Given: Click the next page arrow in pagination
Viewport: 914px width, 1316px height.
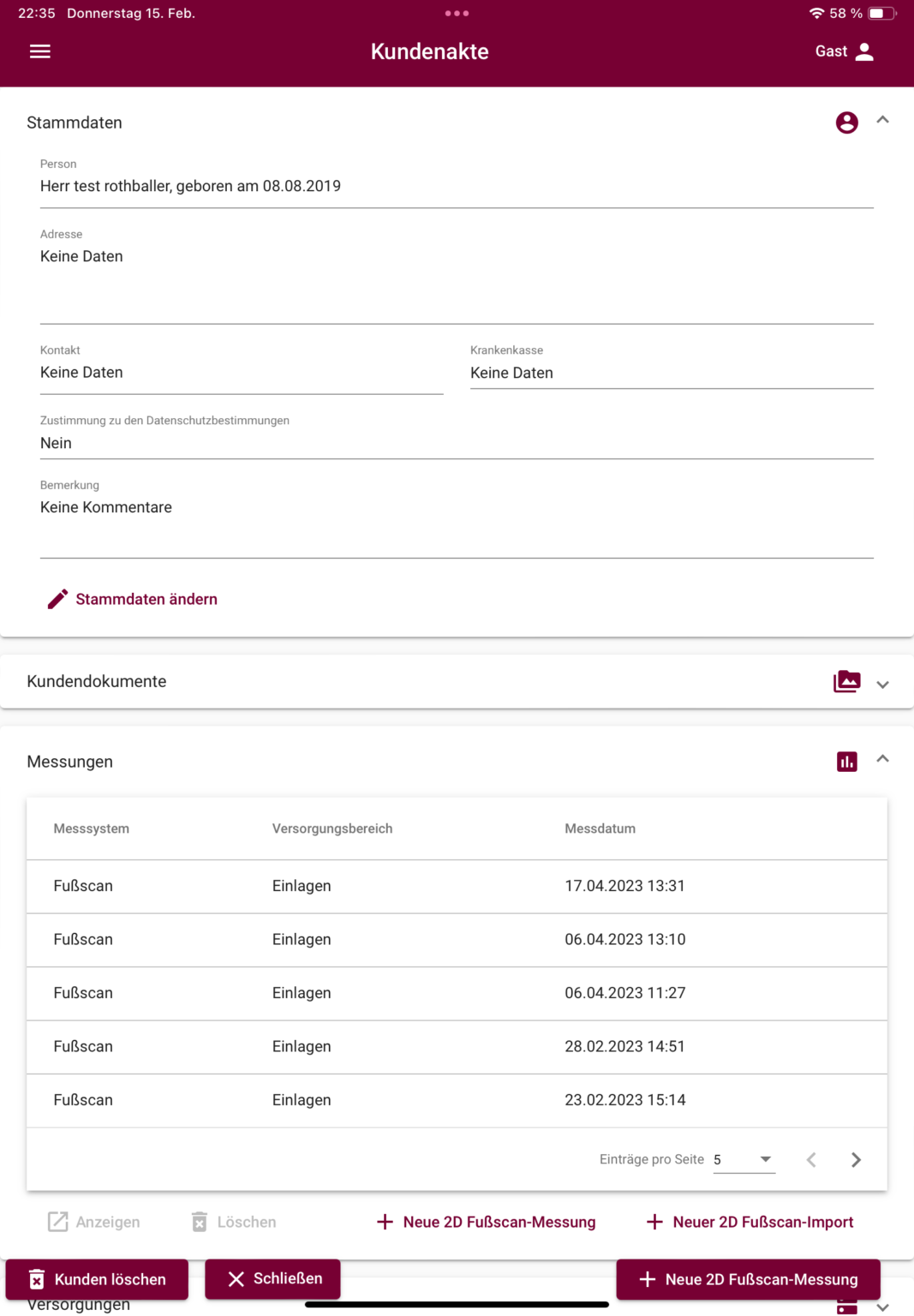Looking at the screenshot, I should click(855, 1159).
